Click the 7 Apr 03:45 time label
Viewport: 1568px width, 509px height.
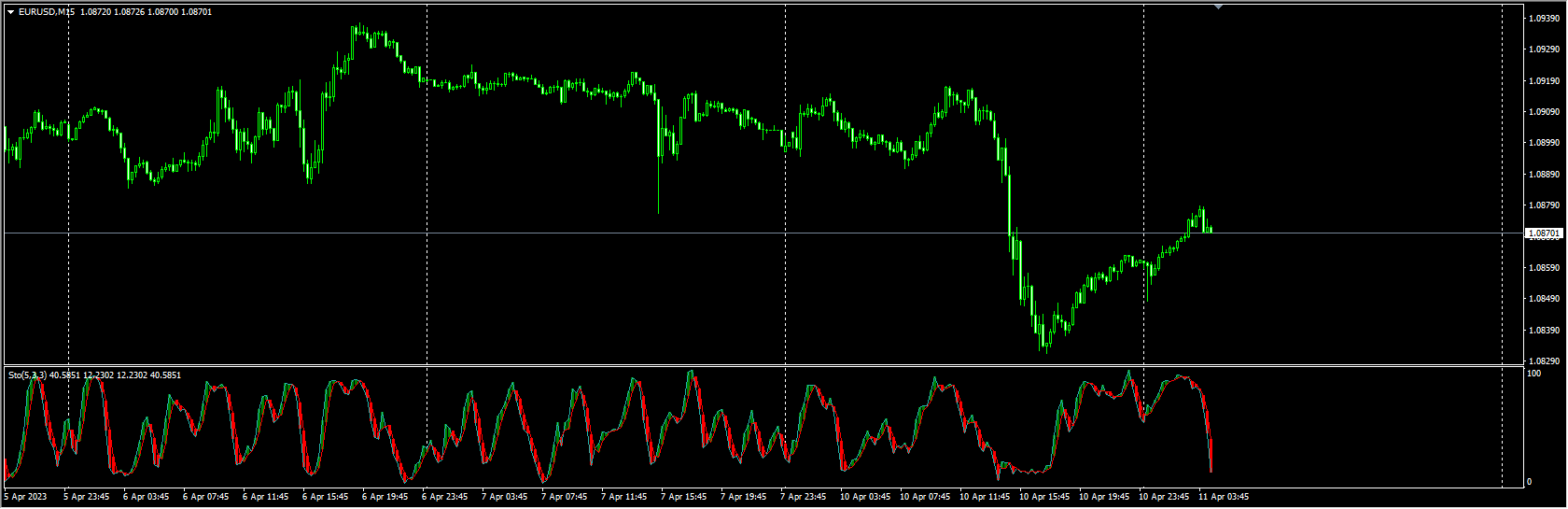point(504,497)
